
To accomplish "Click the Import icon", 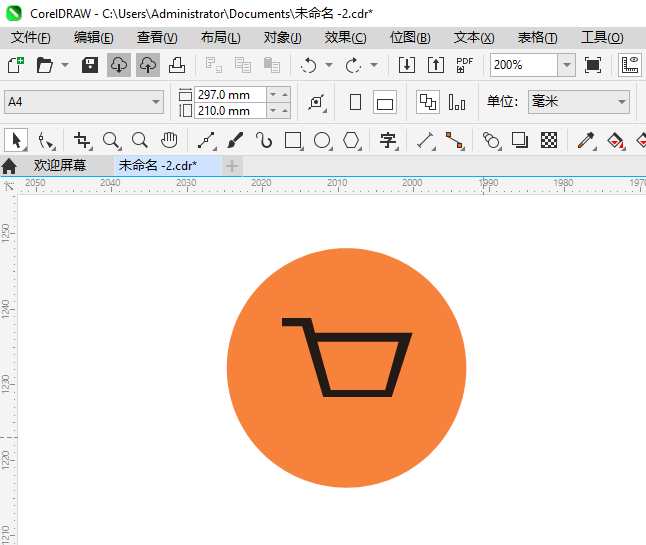I will coord(407,65).
